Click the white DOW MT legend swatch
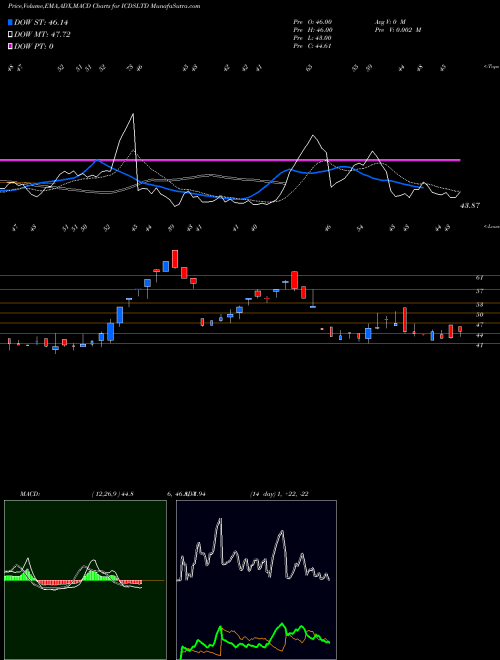Screen dimensions: 500x660 pyautogui.click(x=11, y=35)
